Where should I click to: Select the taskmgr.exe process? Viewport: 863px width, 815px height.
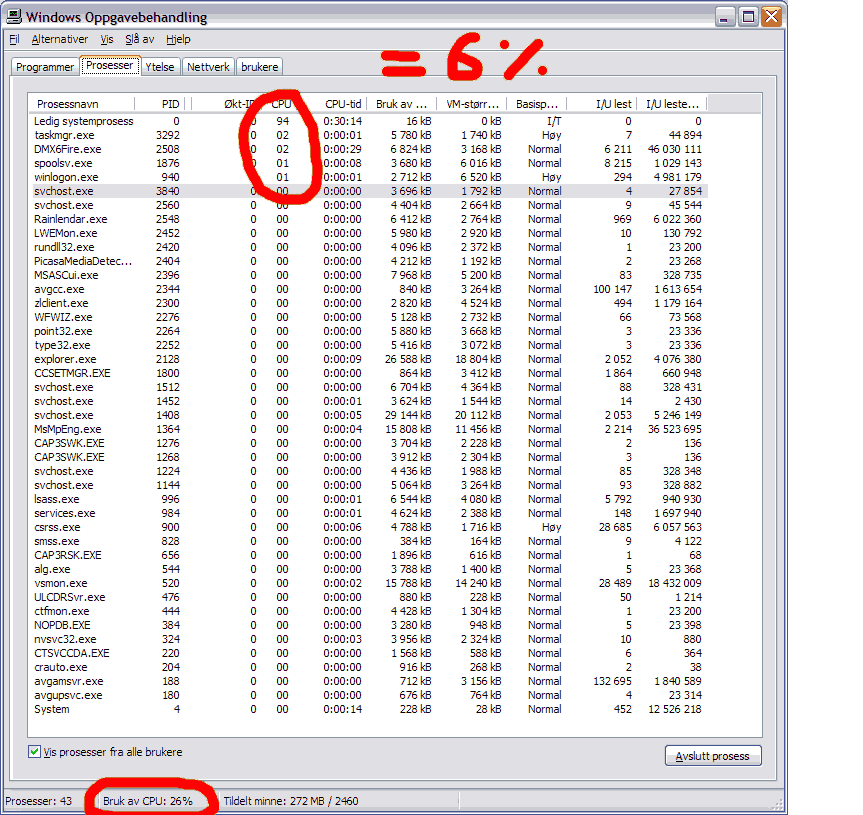pos(368,135)
